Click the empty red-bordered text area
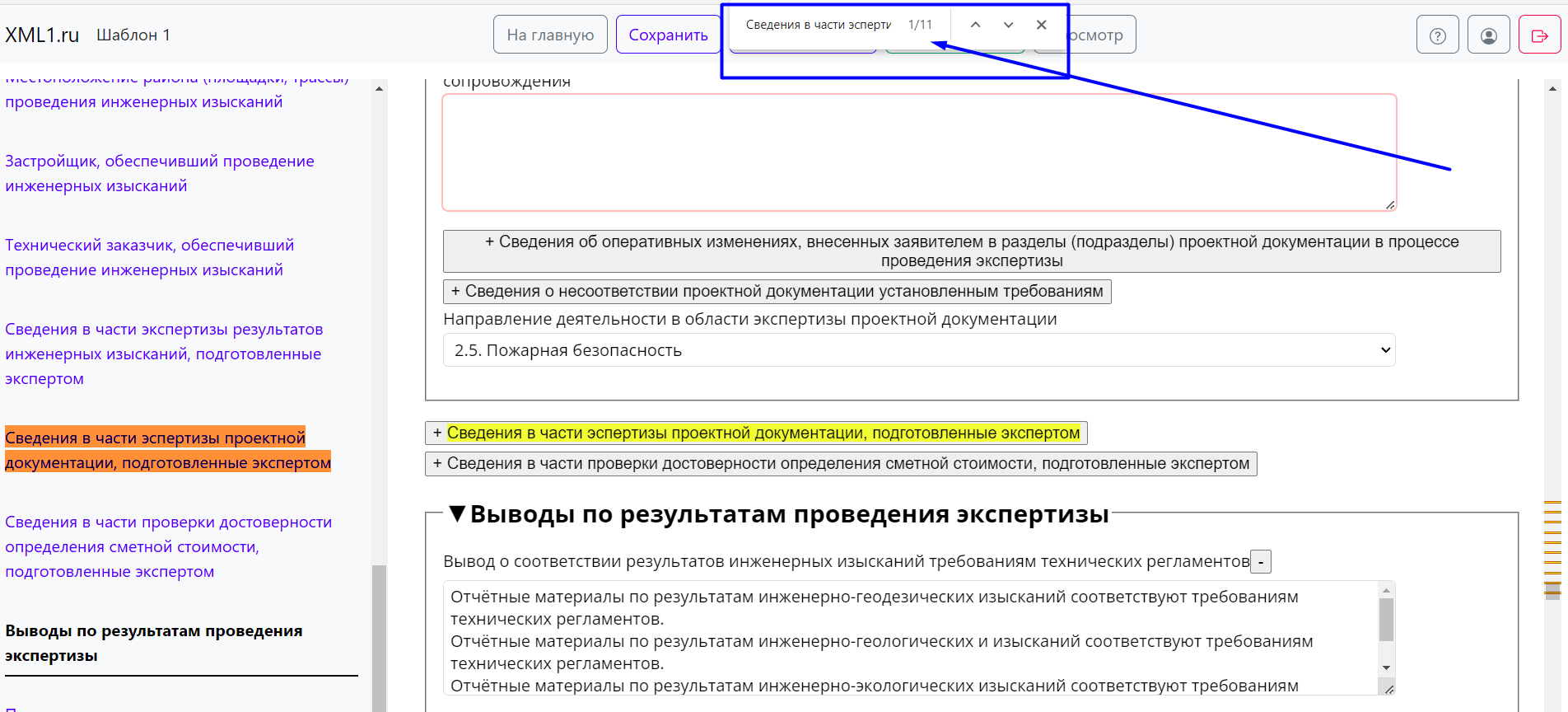The height and width of the screenshot is (712, 1568). click(918, 152)
